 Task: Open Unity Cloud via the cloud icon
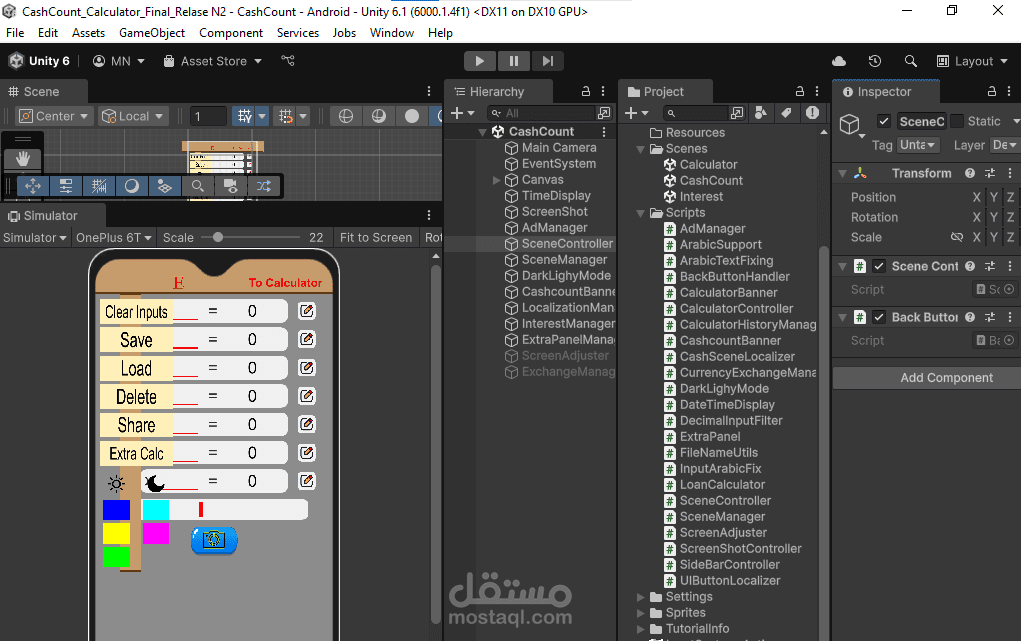click(839, 61)
